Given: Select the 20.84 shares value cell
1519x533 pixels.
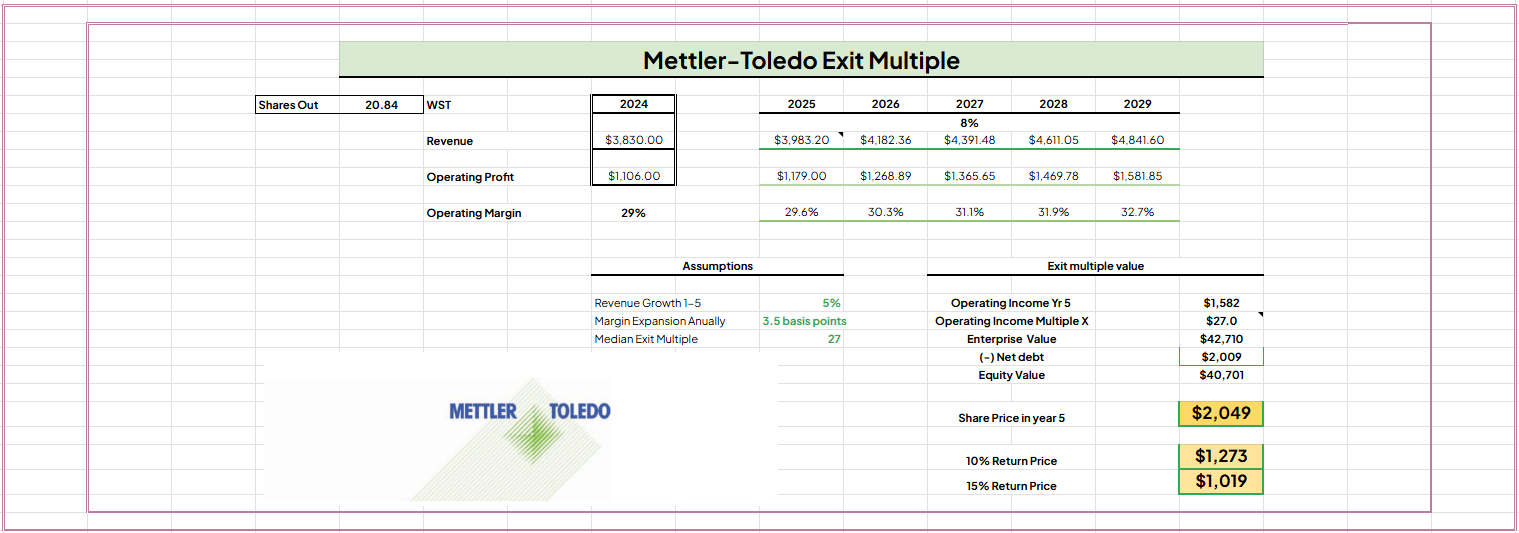Looking at the screenshot, I should coord(381,105).
